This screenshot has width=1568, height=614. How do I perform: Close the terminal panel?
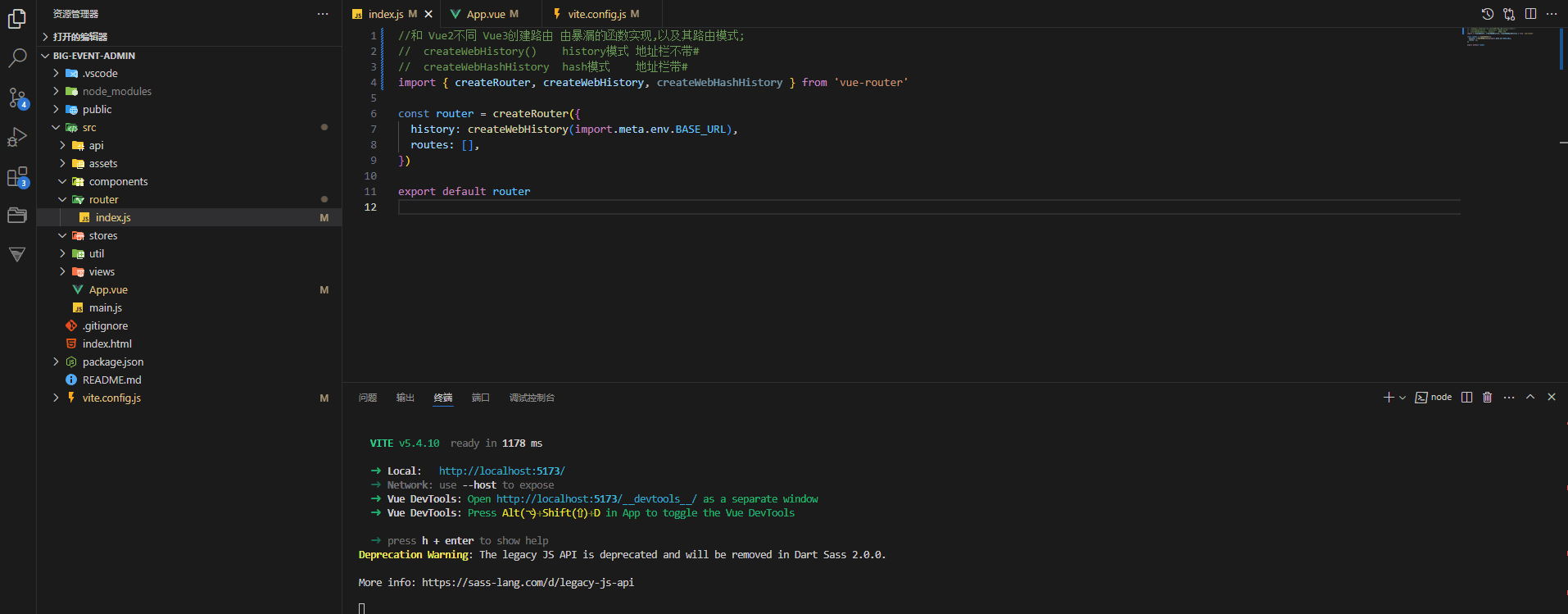[1552, 398]
